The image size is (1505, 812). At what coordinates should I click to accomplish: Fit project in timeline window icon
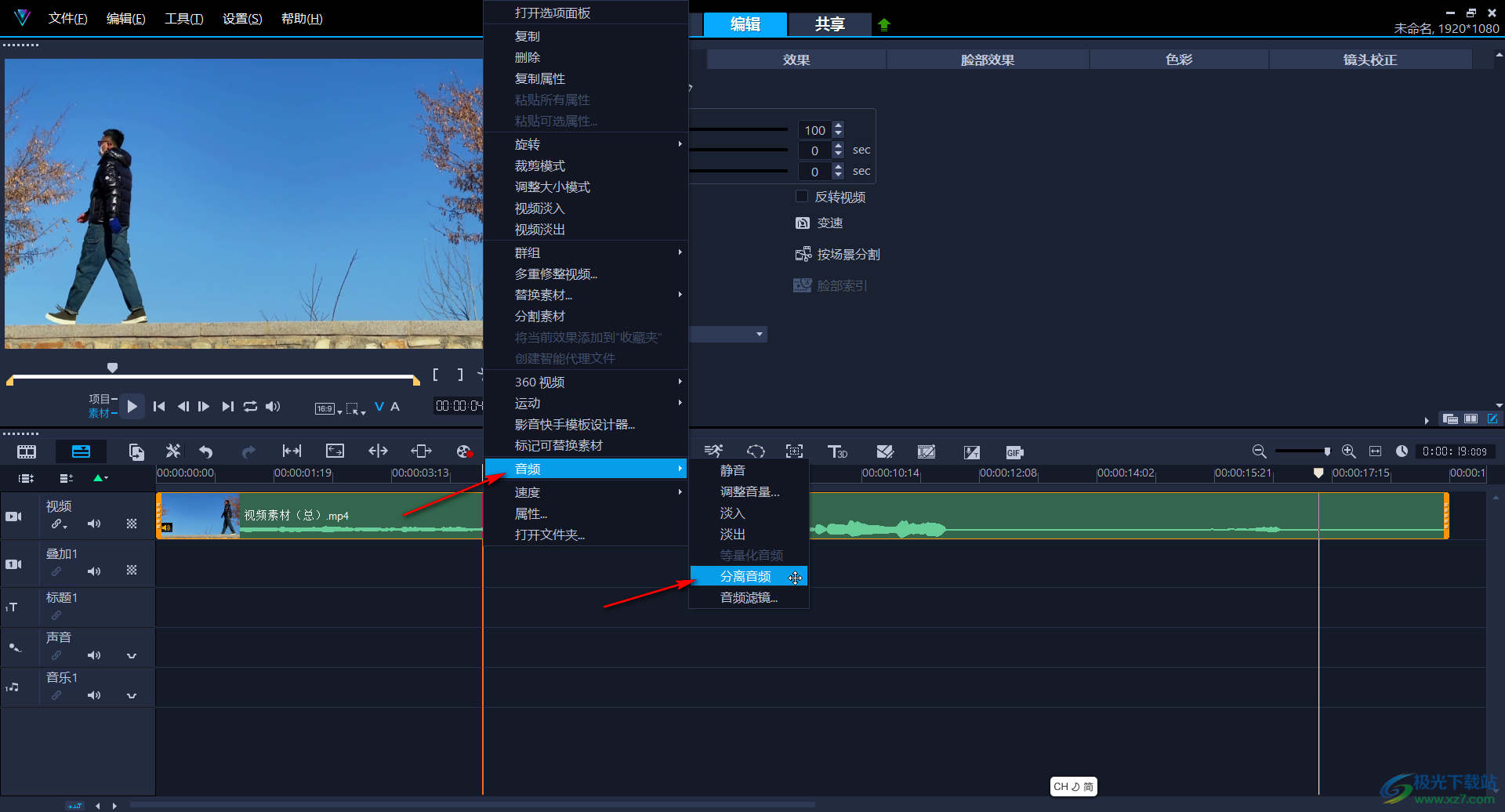pyautogui.click(x=1375, y=451)
